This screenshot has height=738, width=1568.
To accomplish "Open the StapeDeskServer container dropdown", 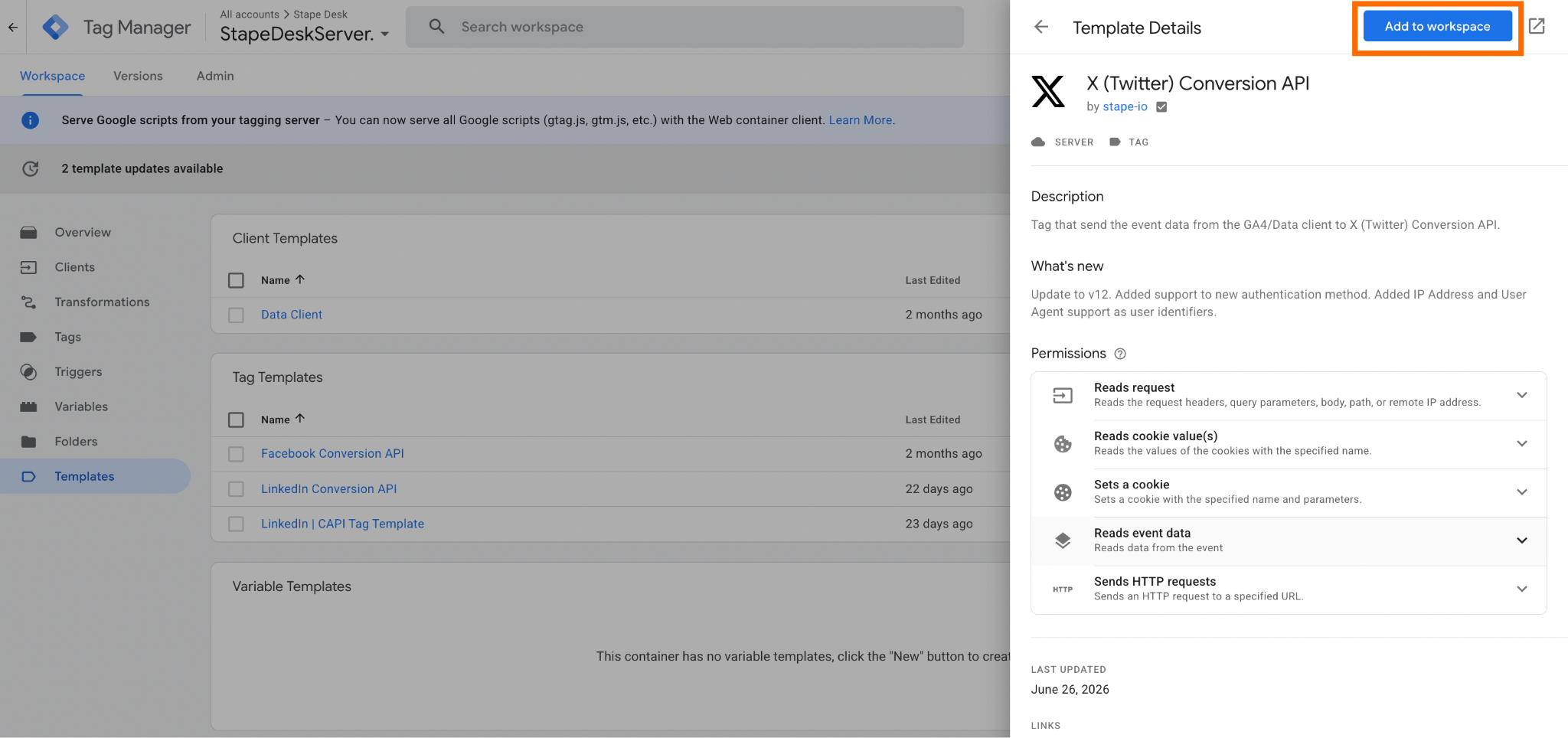I will tap(305, 34).
